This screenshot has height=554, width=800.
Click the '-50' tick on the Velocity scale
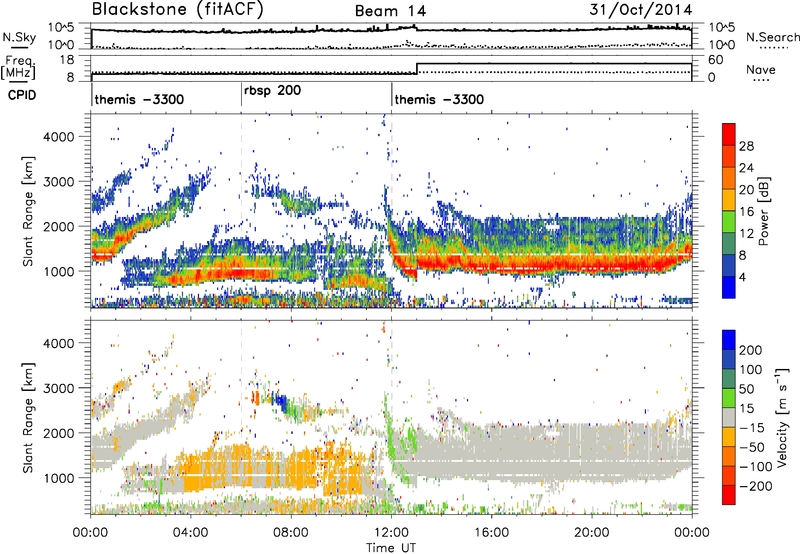click(752, 447)
